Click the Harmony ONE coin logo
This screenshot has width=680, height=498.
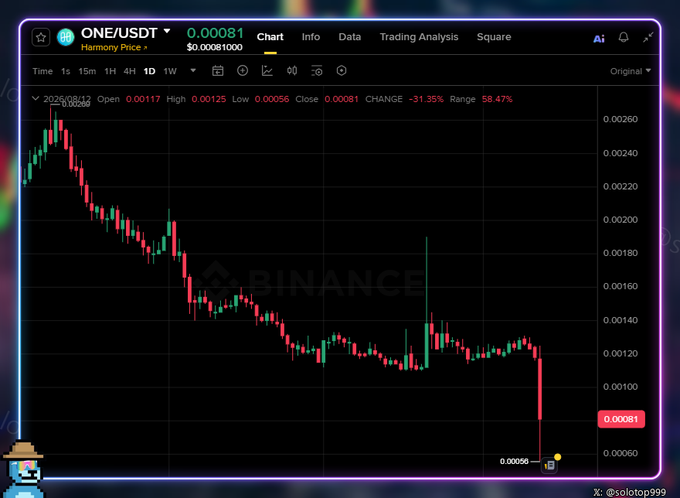(x=65, y=38)
